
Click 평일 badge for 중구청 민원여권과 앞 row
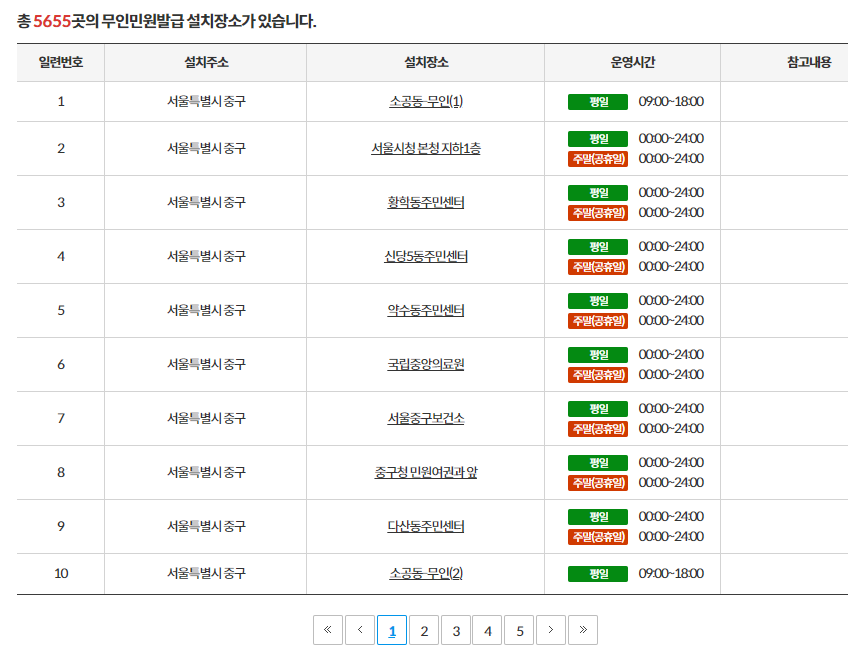click(598, 463)
